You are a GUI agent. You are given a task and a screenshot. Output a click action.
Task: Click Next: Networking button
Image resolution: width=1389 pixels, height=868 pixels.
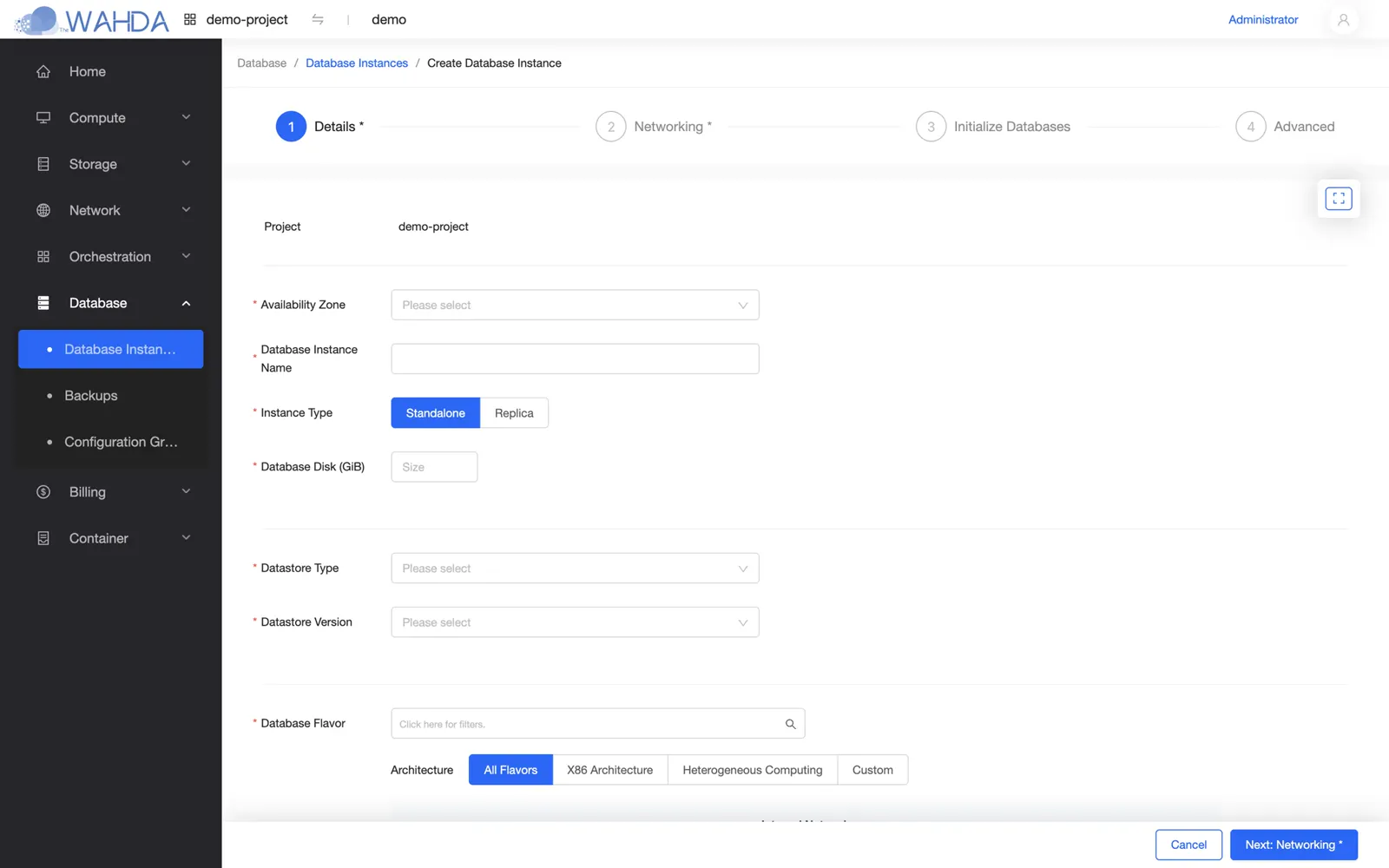(x=1294, y=845)
